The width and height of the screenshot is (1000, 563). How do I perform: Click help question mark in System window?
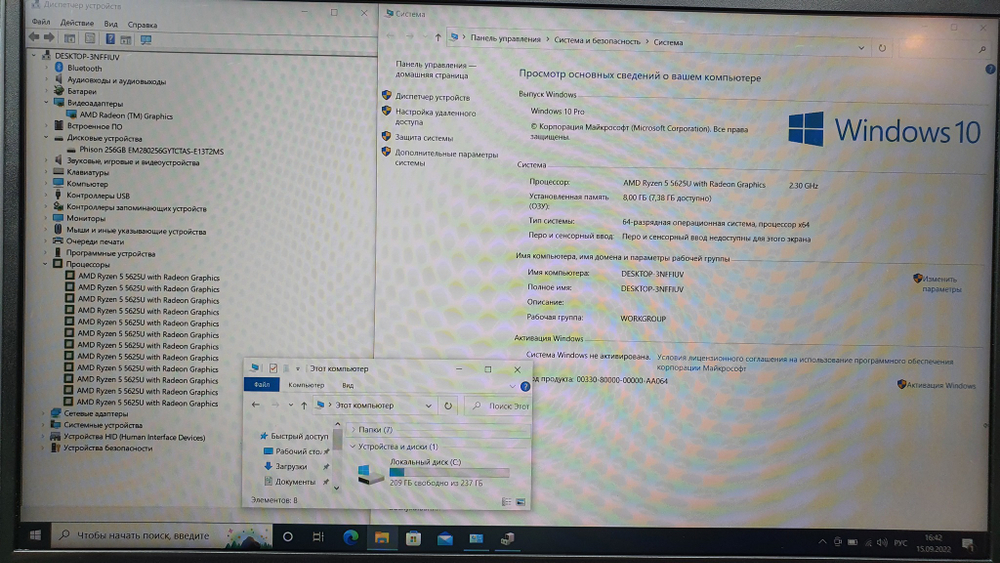coord(990,69)
